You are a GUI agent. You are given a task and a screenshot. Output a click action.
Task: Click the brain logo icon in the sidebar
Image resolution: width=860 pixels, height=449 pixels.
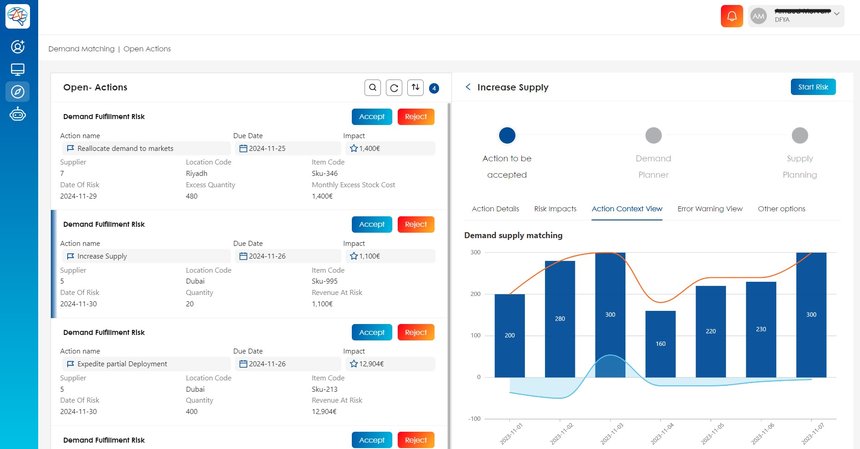(18, 16)
